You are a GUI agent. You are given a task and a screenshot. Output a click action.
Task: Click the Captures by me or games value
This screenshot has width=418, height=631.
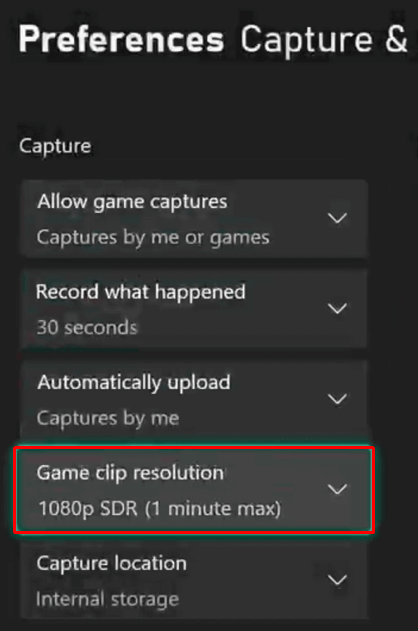(153, 237)
